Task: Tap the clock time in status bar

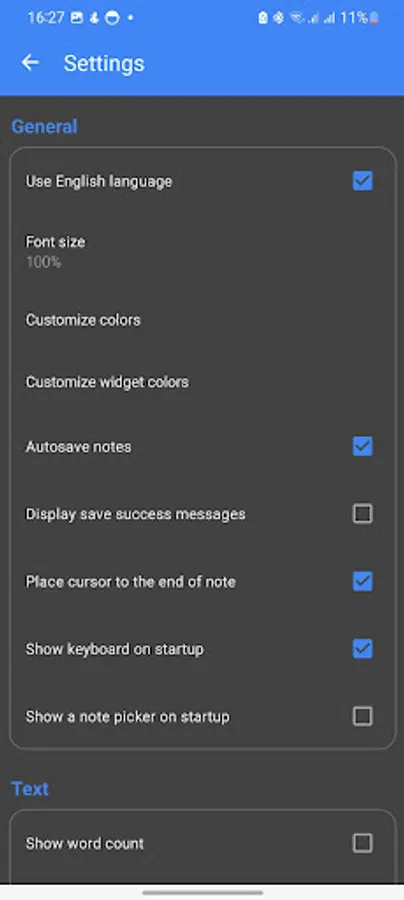Action: coord(46,18)
